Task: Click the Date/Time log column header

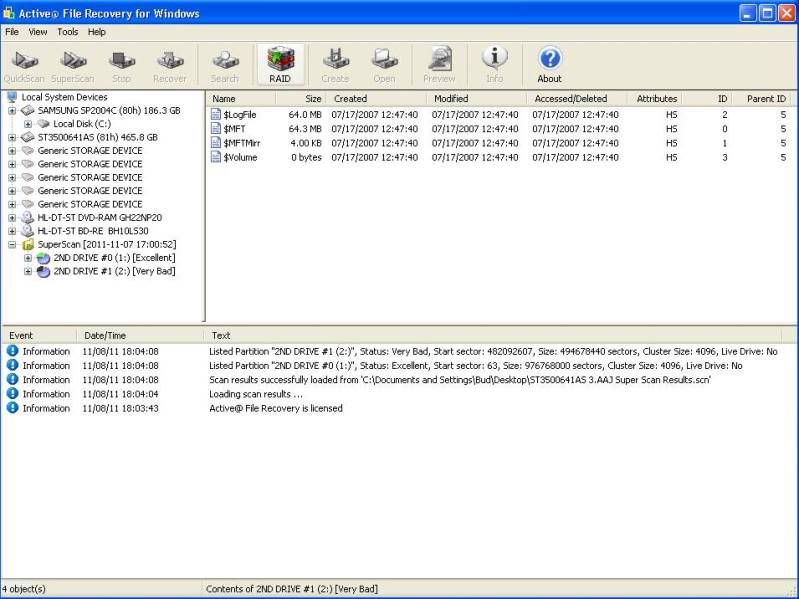Action: coord(140,335)
